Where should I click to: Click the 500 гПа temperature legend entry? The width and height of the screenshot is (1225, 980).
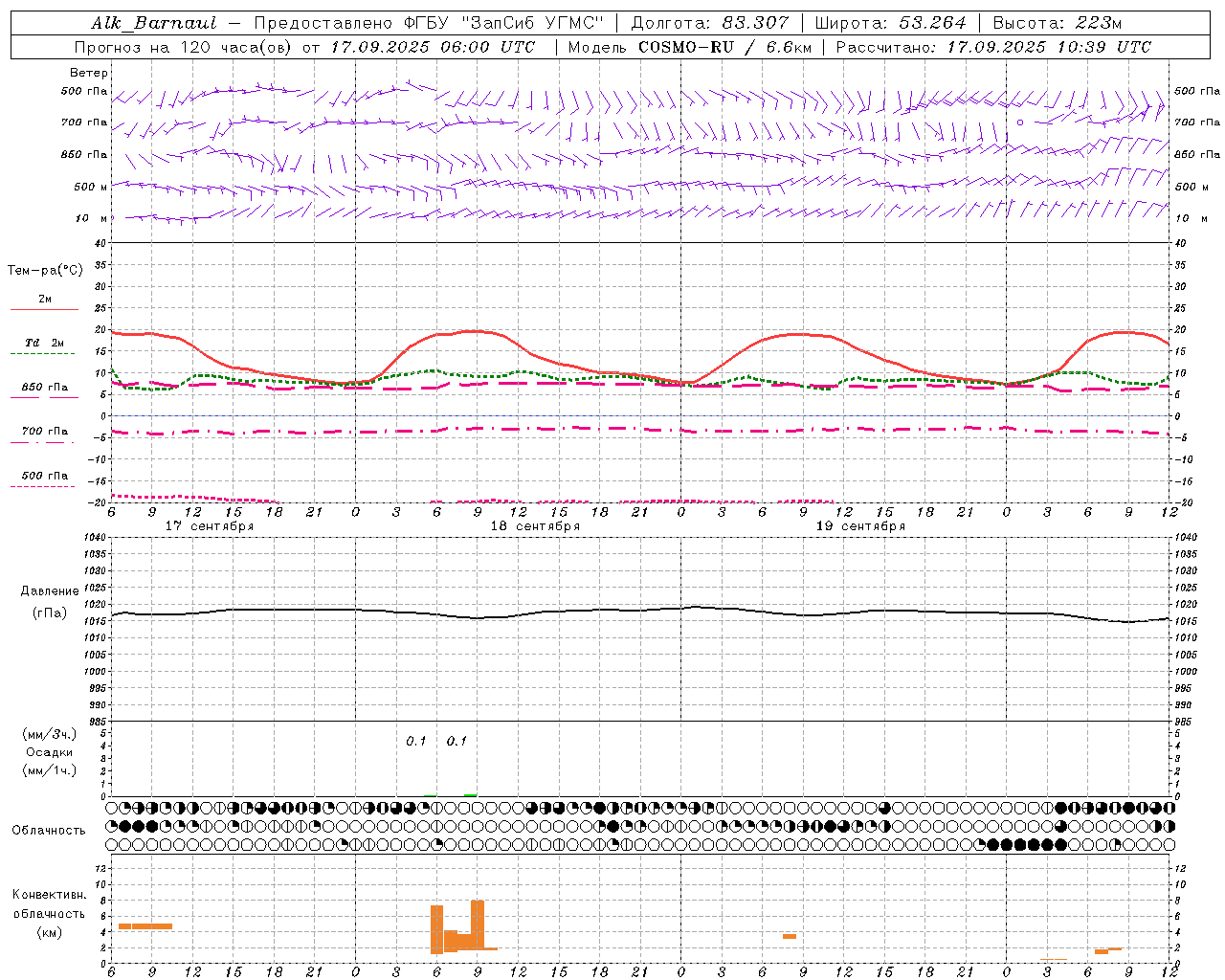point(45,476)
